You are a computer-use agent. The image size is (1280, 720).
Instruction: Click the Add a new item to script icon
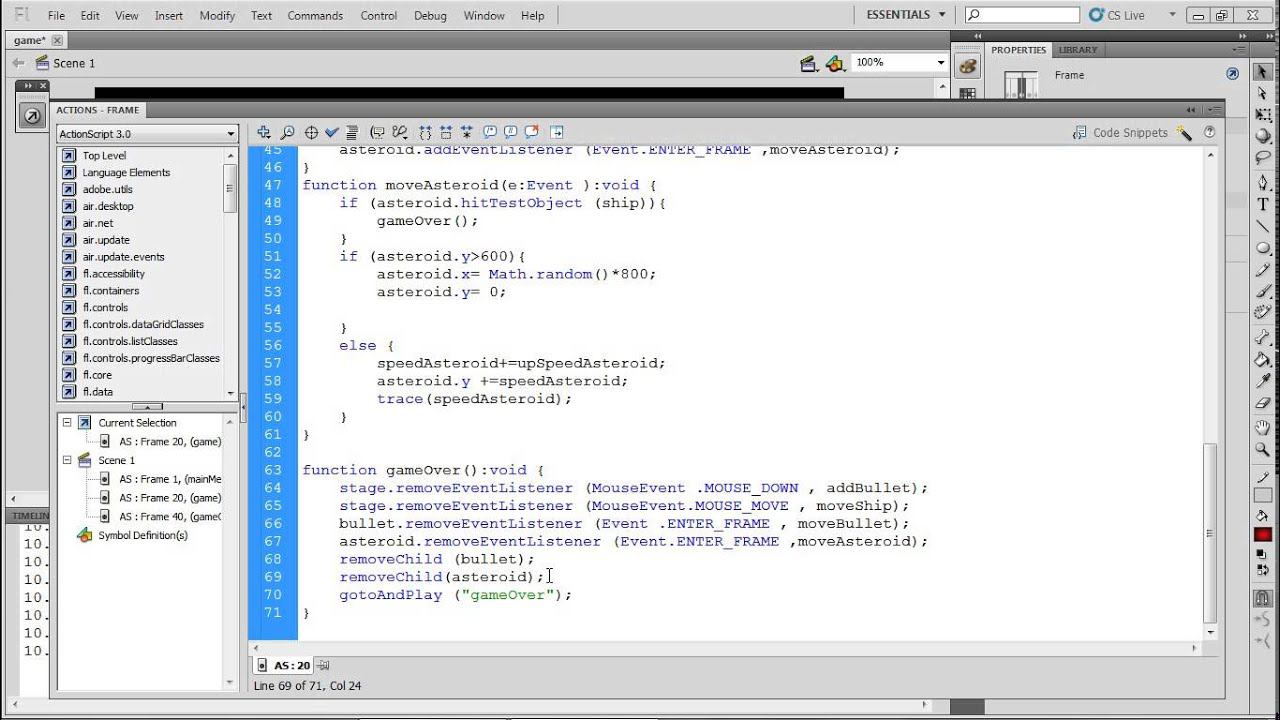pos(264,132)
